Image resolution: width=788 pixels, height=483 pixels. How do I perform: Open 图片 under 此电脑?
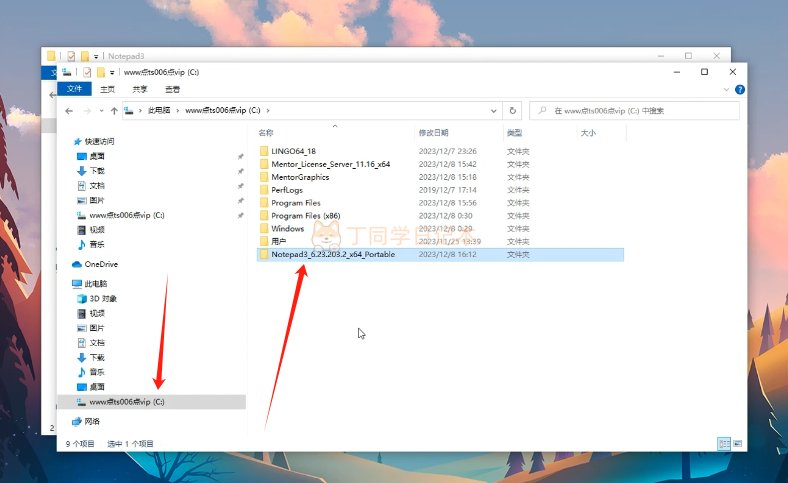[x=97, y=328]
